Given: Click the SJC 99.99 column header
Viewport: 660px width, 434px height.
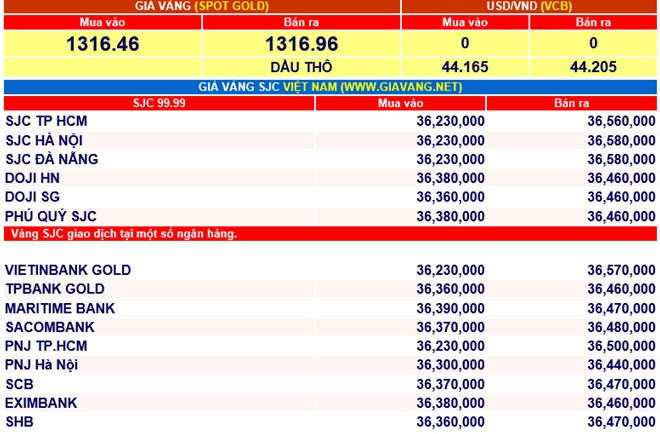Looking at the screenshot, I should [159, 103].
